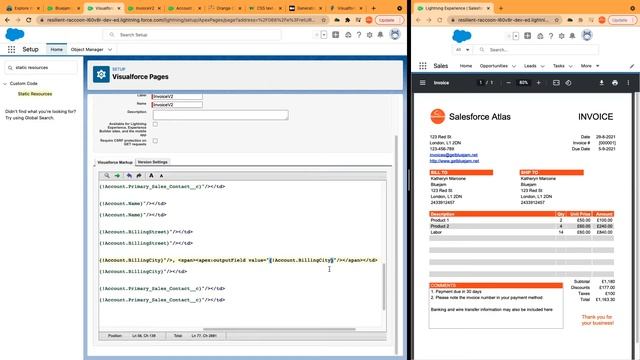Image resolution: width=640 pixels, height=360 pixels.
Task: Open the www.getbluejam.net link in invoice
Action: 454,161
